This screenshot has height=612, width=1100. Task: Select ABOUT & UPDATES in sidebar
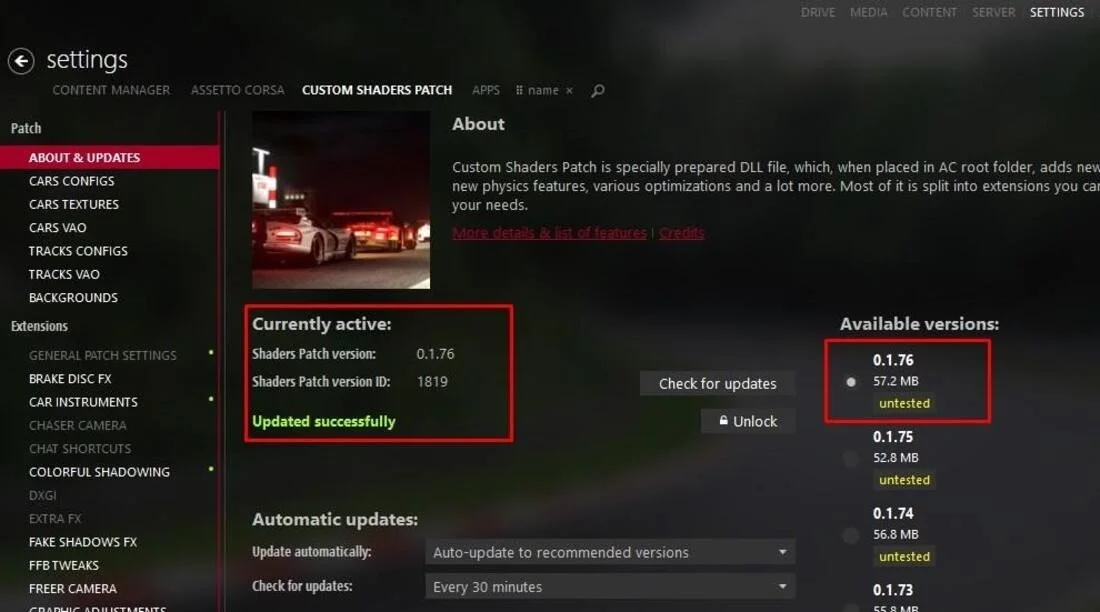click(109, 157)
